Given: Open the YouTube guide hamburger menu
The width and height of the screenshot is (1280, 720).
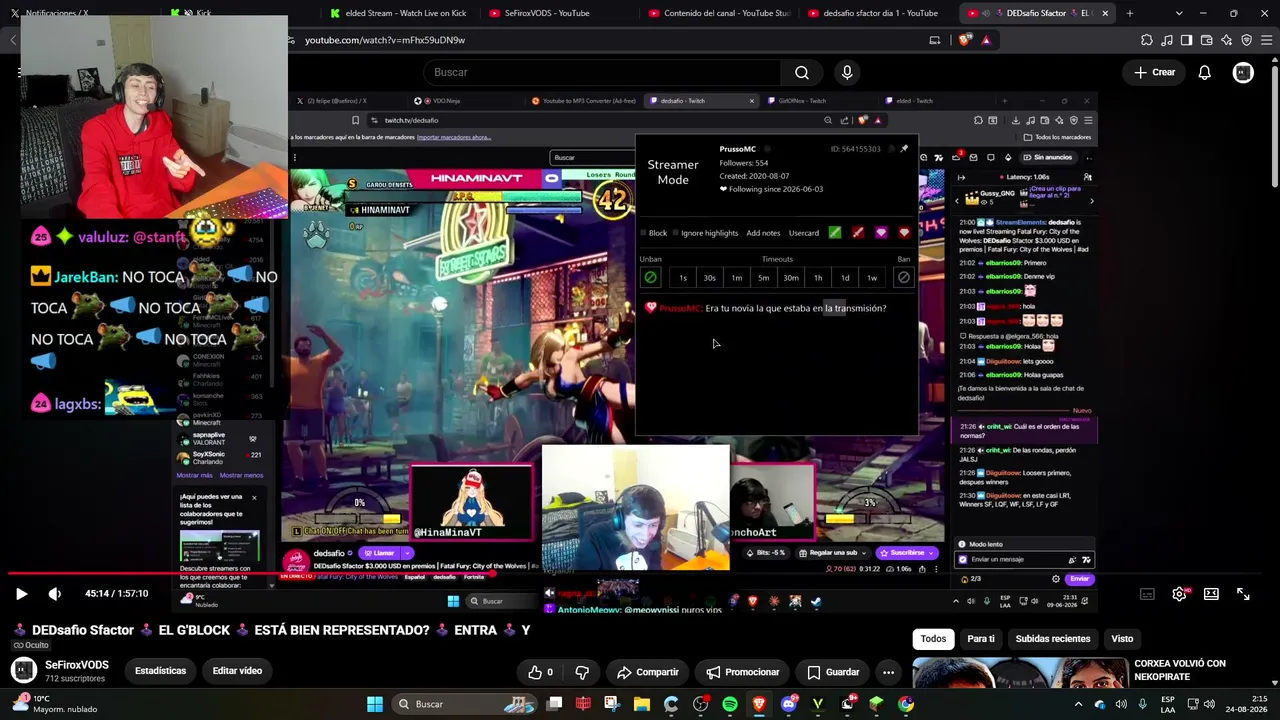Looking at the screenshot, I should point(19,72).
